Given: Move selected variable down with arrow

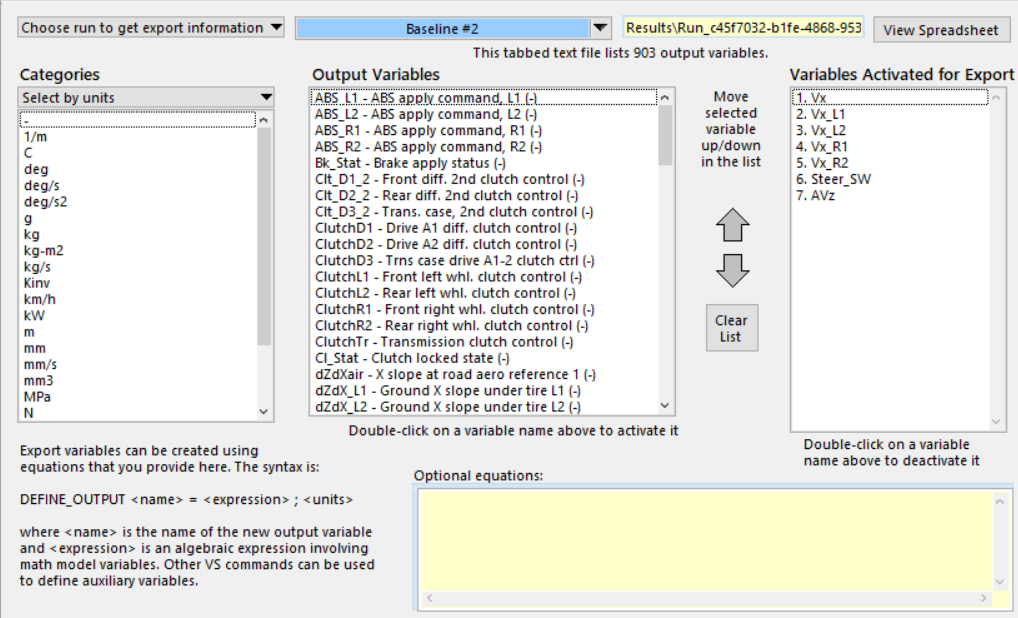Looking at the screenshot, I should [x=732, y=270].
